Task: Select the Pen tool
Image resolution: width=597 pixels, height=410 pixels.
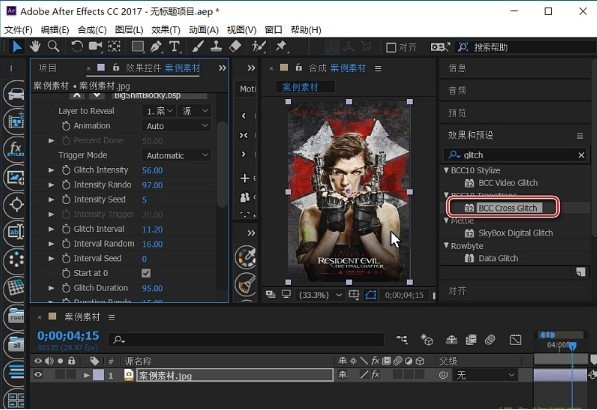Action: point(156,46)
